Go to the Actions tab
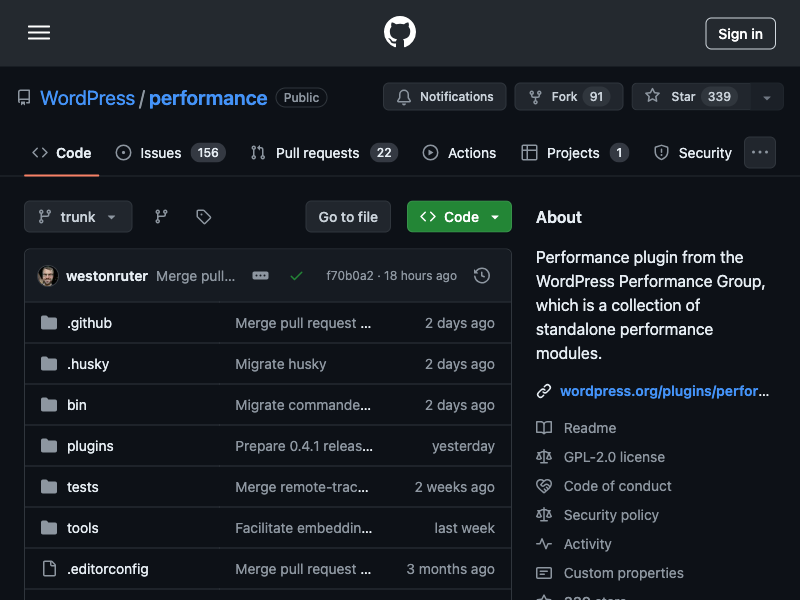 (459, 153)
